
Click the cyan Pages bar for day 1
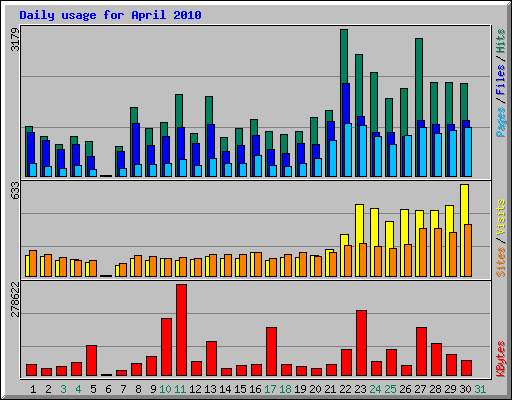pos(33,170)
